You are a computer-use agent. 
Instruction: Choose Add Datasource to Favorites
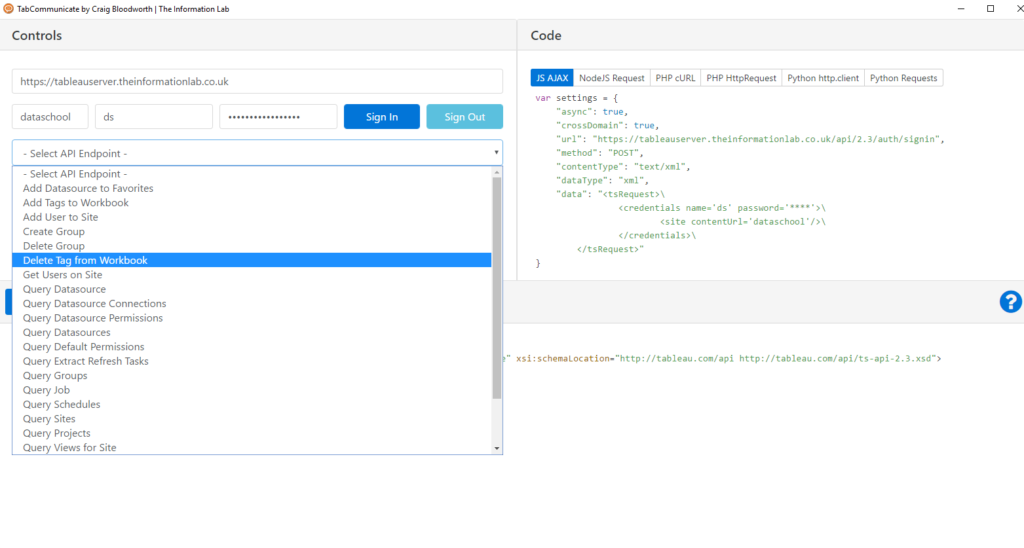click(251, 188)
